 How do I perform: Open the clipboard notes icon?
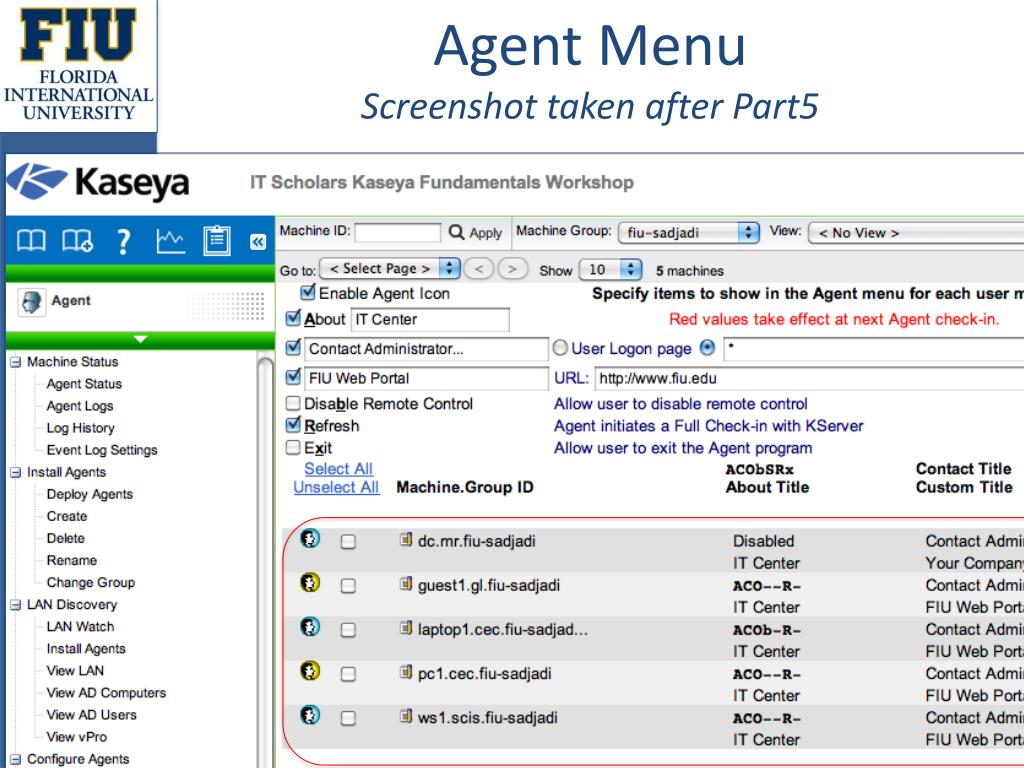[217, 241]
